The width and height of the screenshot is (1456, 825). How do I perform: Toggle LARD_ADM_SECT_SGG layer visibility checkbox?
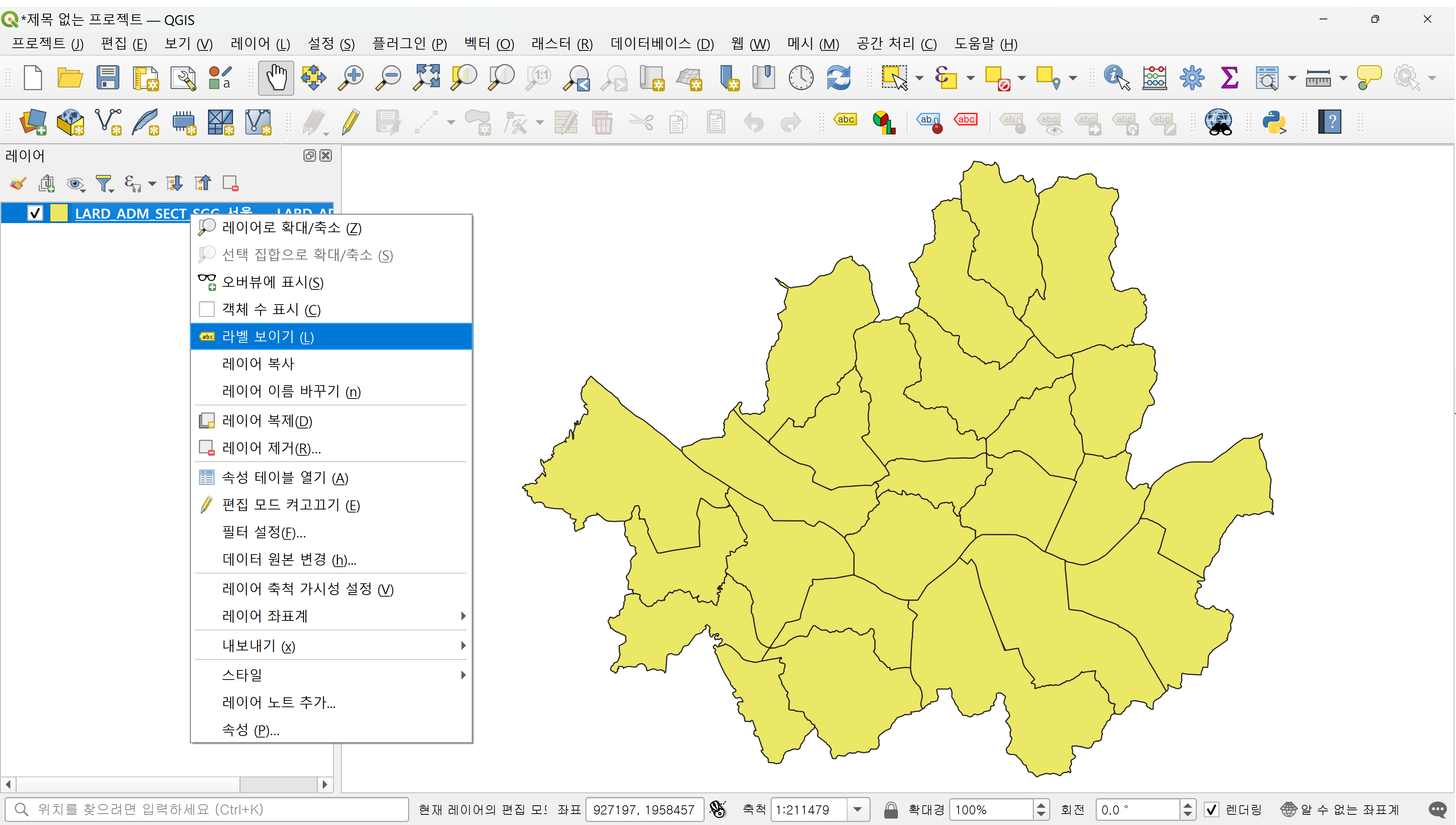tap(35, 213)
